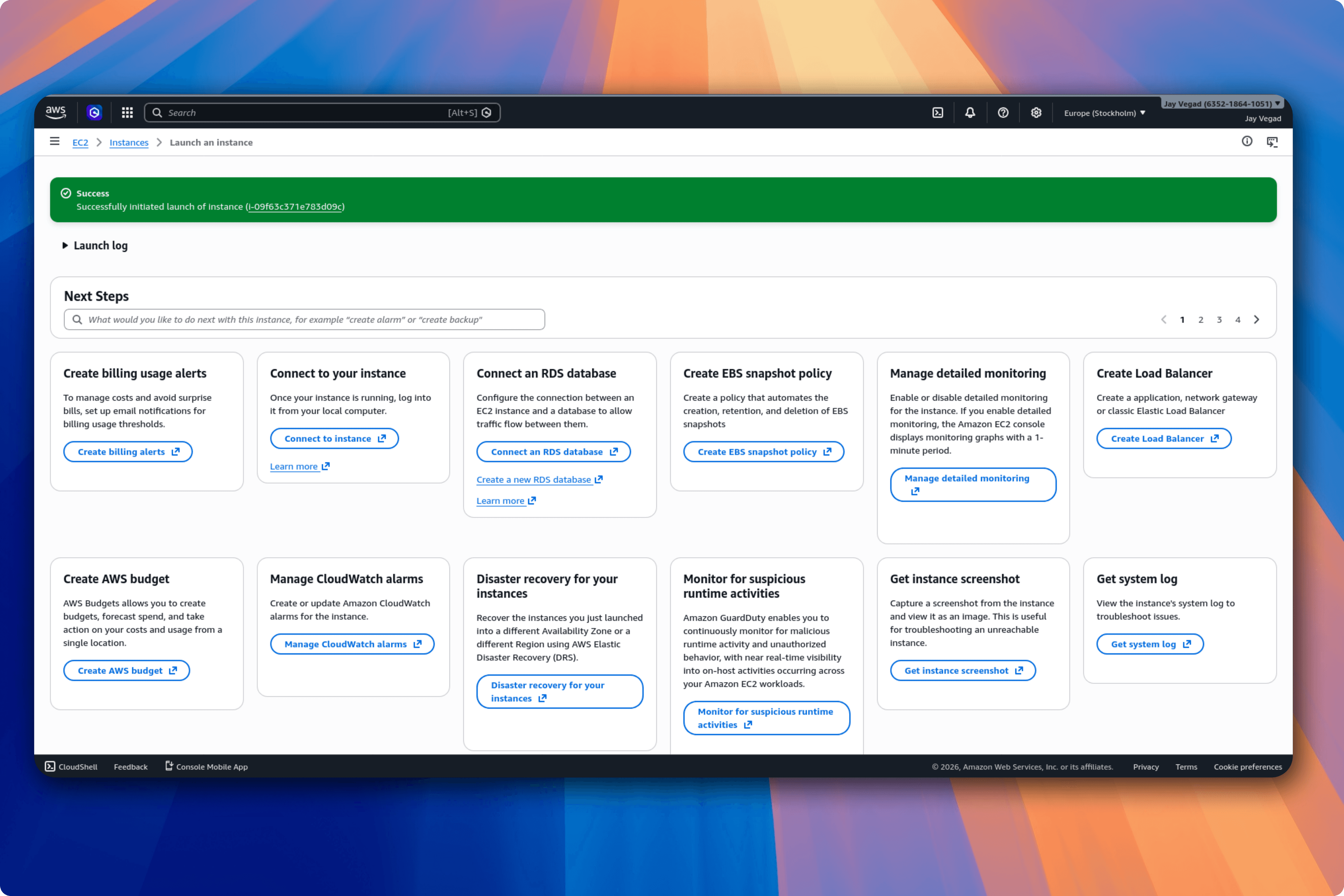Viewport: 1344px width, 896px height.
Task: Click the Get system log button
Action: click(x=1150, y=645)
